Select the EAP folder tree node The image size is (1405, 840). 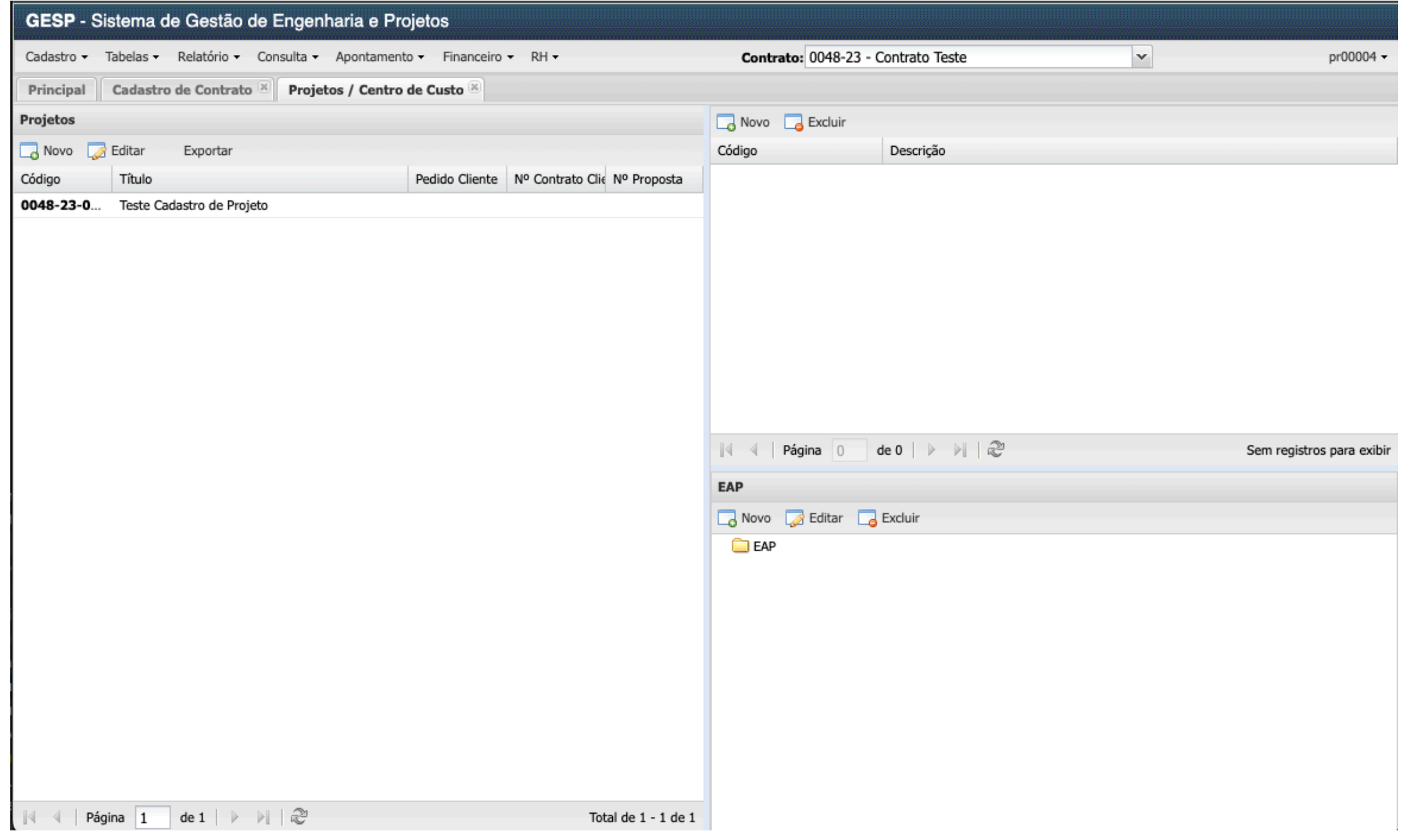pyautogui.click(x=763, y=546)
